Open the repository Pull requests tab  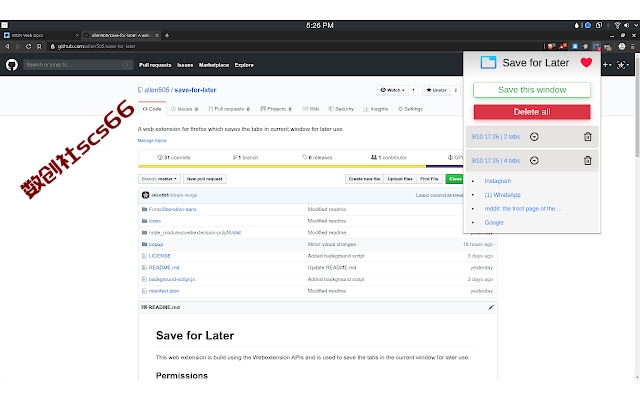(x=229, y=109)
